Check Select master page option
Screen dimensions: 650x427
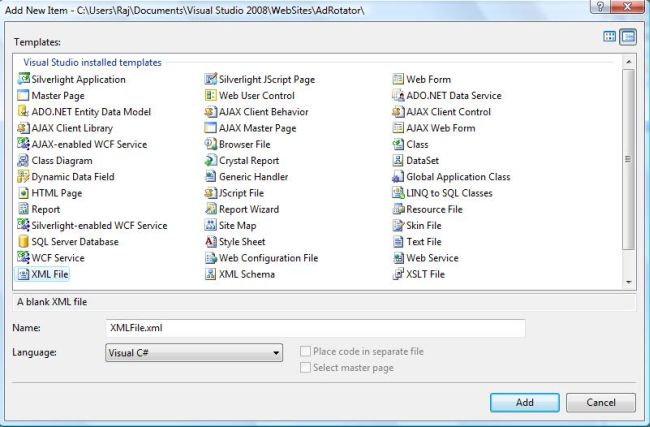click(305, 367)
